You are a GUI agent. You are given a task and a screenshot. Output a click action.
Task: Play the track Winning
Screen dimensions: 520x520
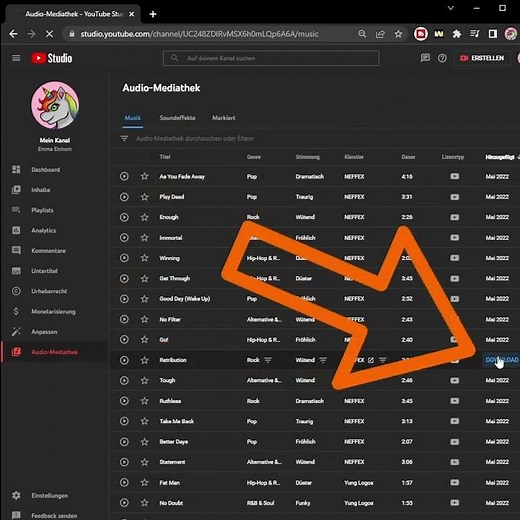click(x=124, y=258)
